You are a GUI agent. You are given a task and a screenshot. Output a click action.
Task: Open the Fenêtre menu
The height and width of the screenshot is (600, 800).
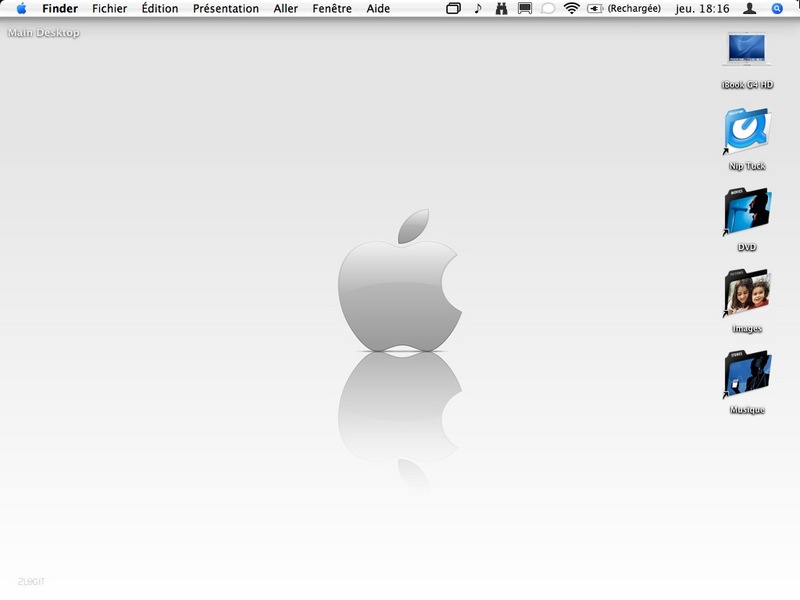(x=332, y=9)
